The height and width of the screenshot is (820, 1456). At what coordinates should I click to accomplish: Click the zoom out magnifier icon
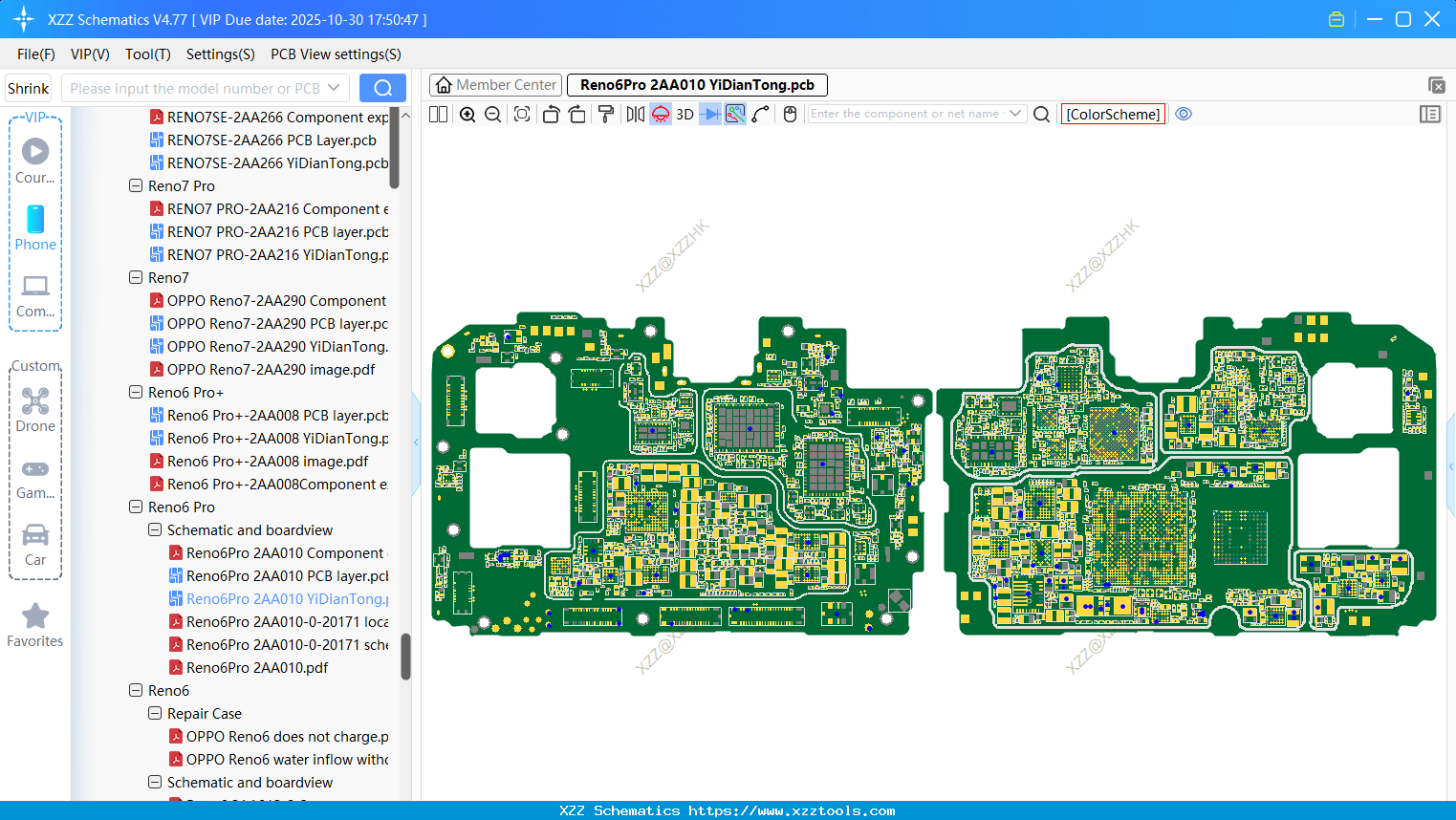pos(493,115)
